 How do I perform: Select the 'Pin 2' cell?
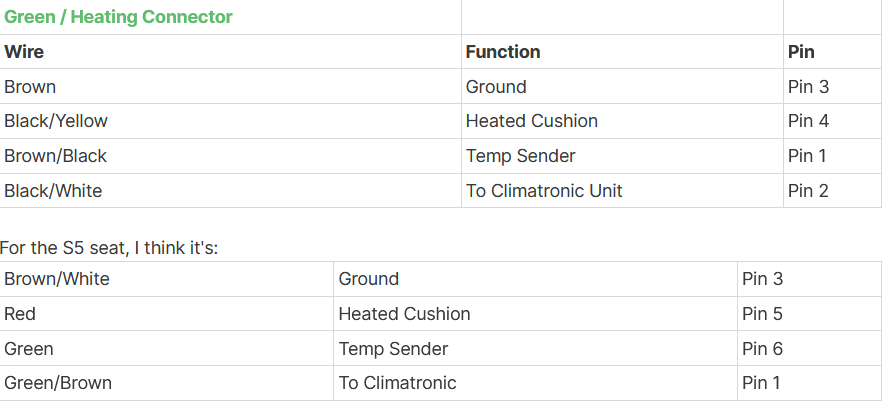[x=808, y=190]
